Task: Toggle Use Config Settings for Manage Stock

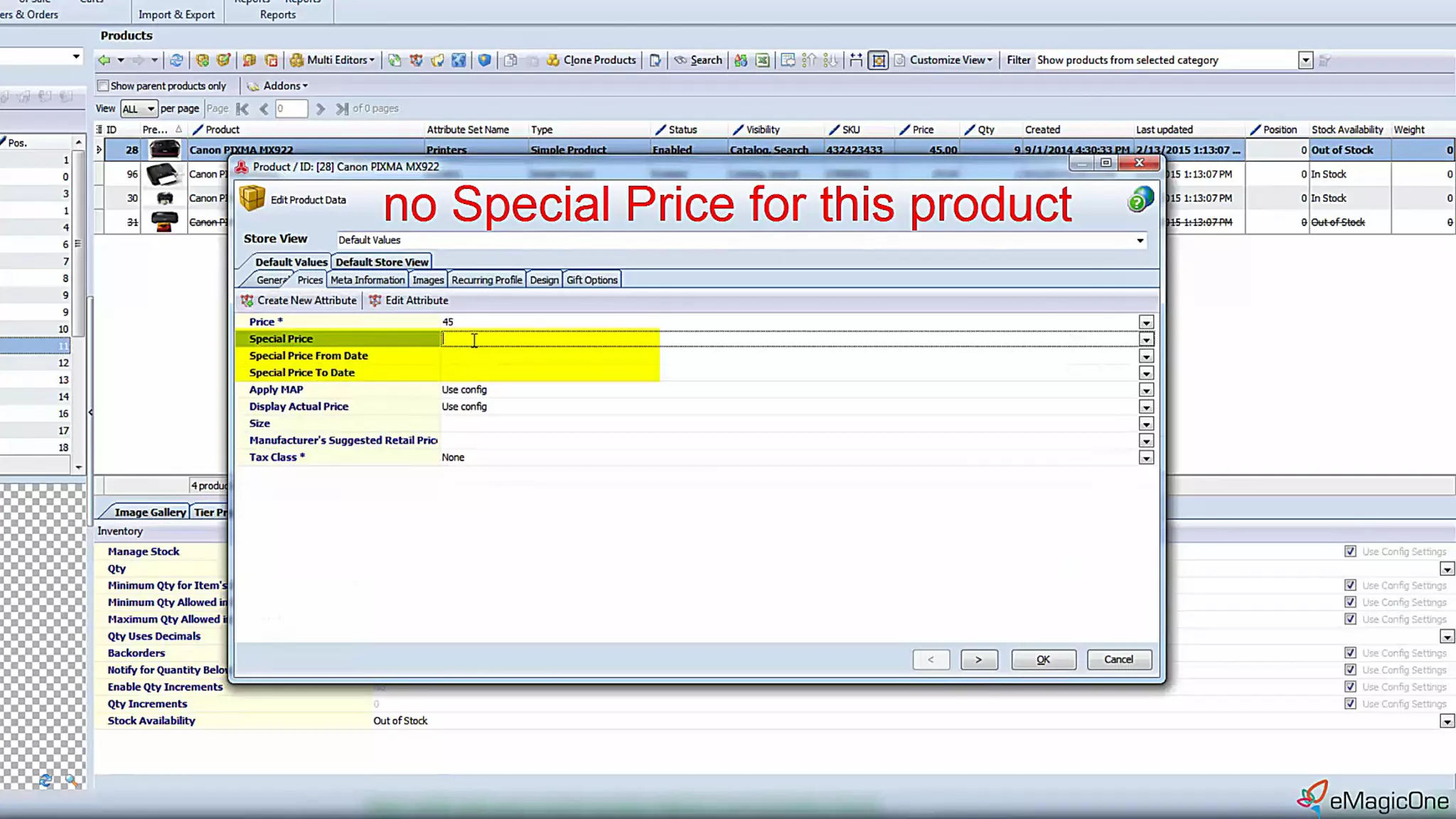Action: point(1350,552)
